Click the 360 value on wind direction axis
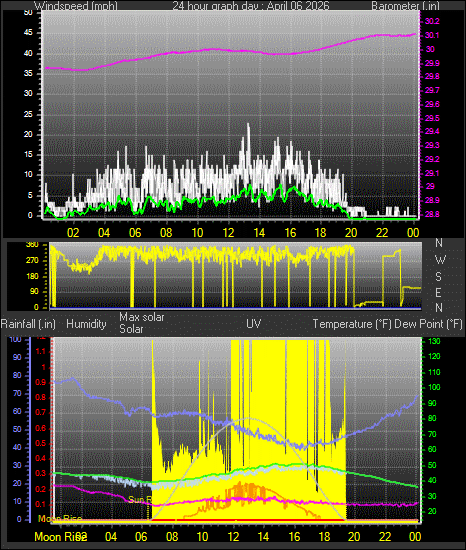Screen dimensions: 466x550 pyautogui.click(x=32, y=245)
